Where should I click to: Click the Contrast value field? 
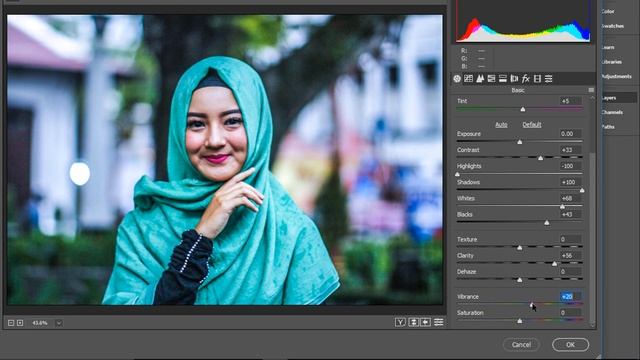click(x=571, y=150)
